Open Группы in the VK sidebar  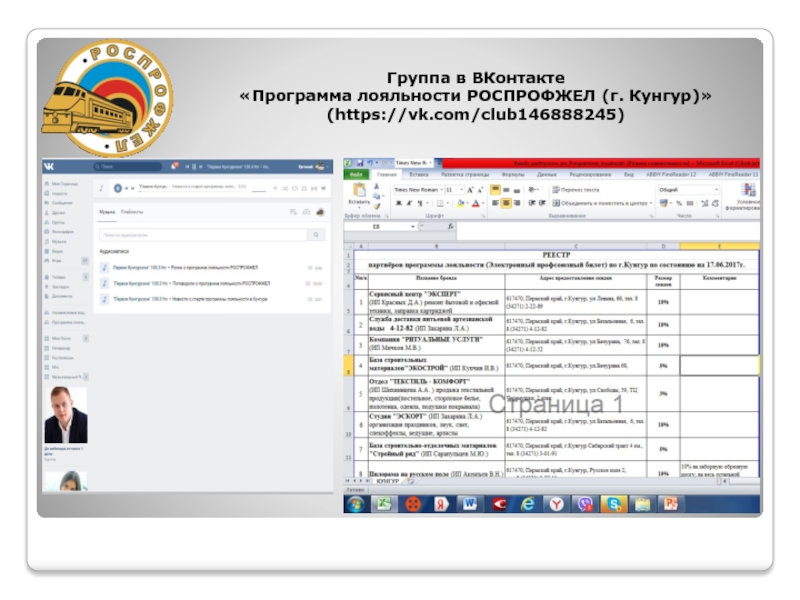tap(55, 222)
